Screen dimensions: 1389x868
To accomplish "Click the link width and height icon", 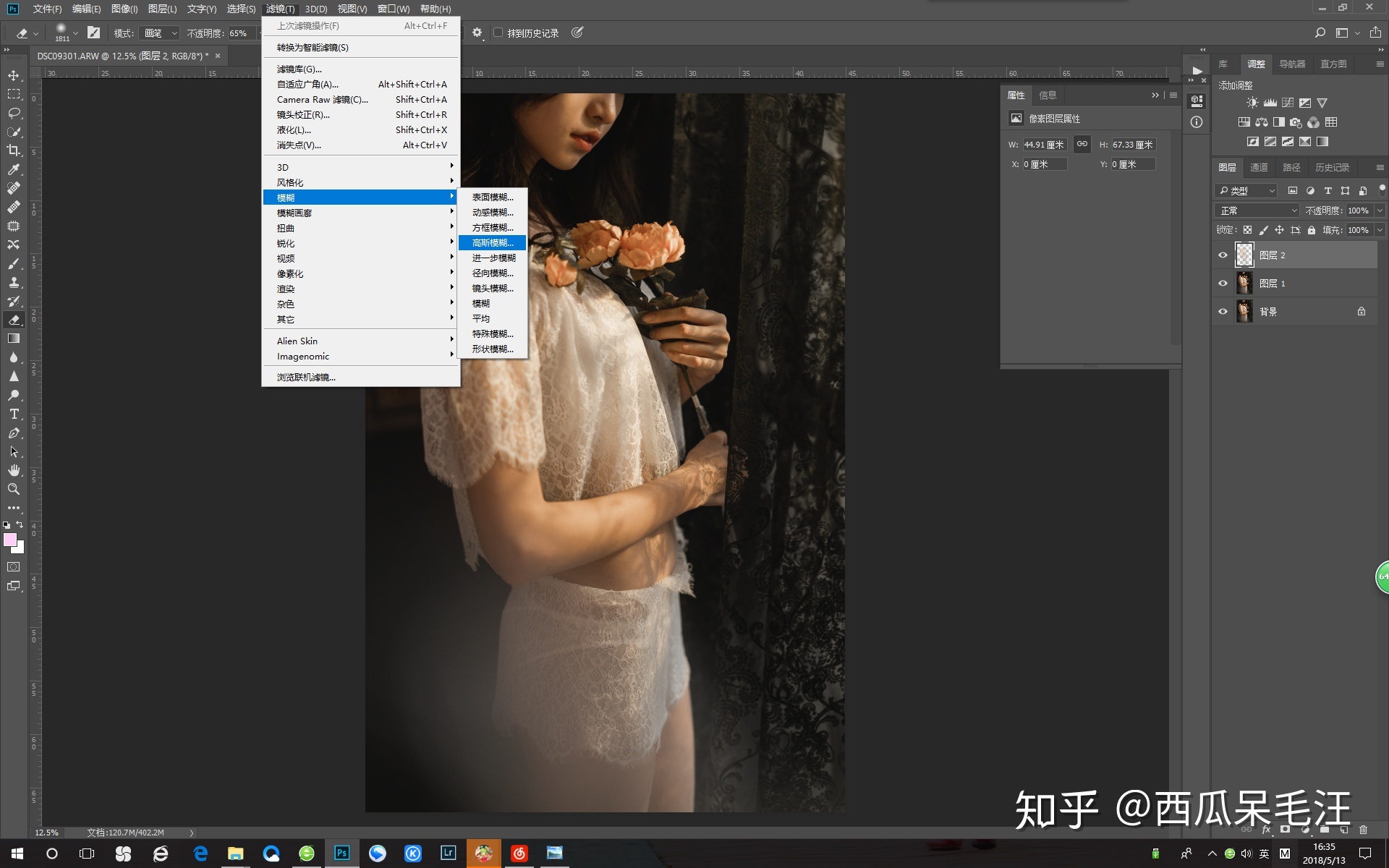I will [1082, 144].
